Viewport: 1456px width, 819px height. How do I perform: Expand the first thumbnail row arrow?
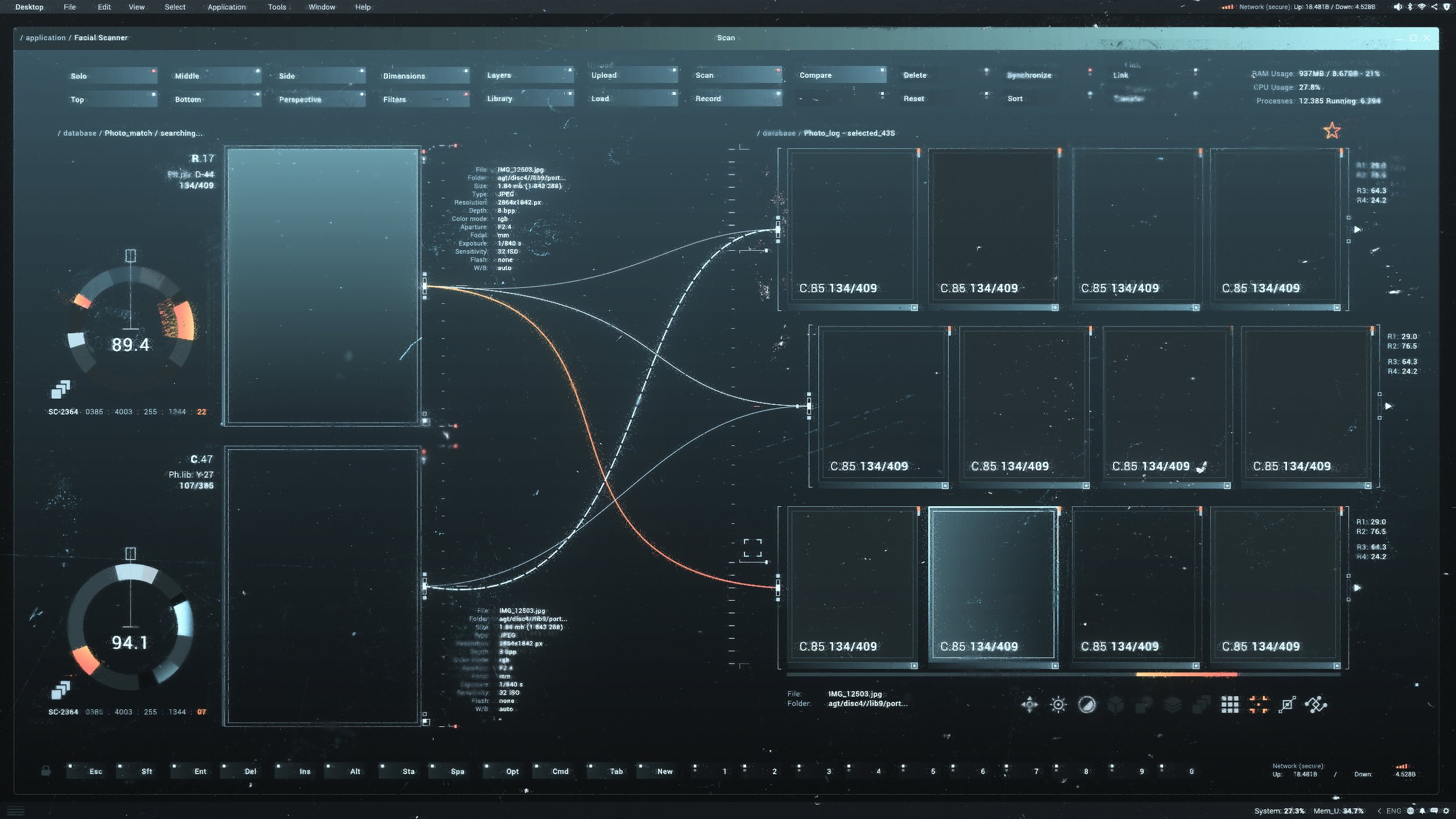[x=1357, y=230]
